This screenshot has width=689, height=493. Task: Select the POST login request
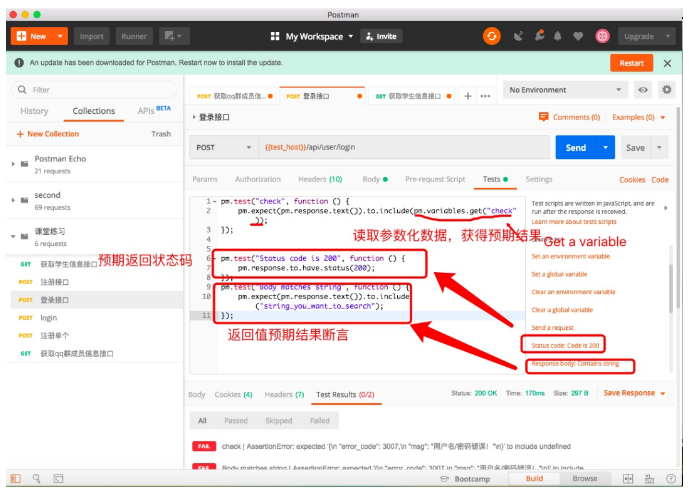tap(94, 318)
